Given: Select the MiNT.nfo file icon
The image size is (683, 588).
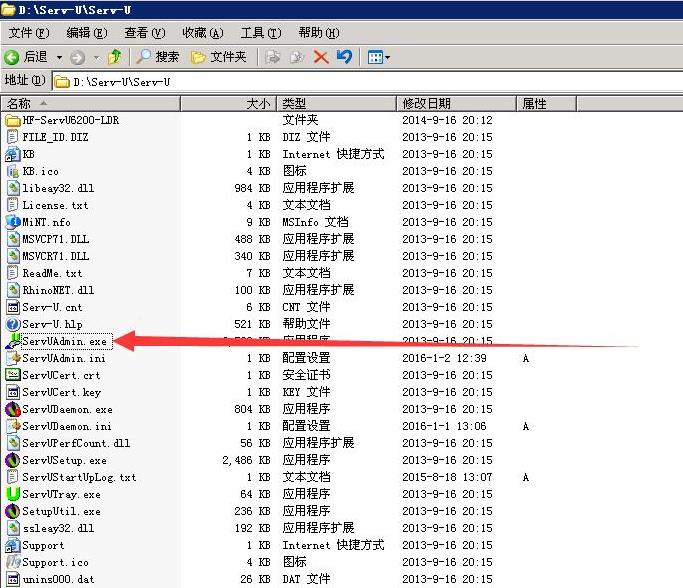Looking at the screenshot, I should 13,222.
